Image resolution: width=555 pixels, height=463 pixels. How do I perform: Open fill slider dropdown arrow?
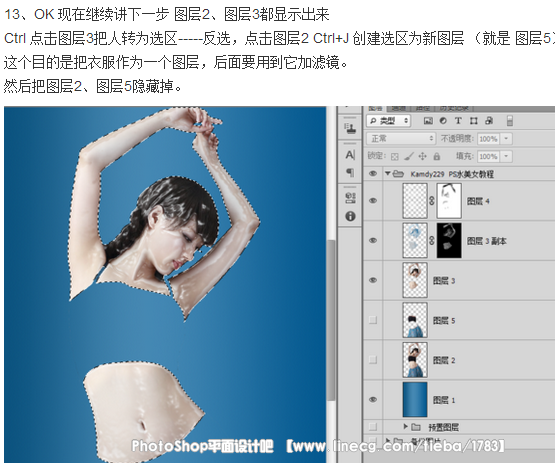(x=506, y=156)
